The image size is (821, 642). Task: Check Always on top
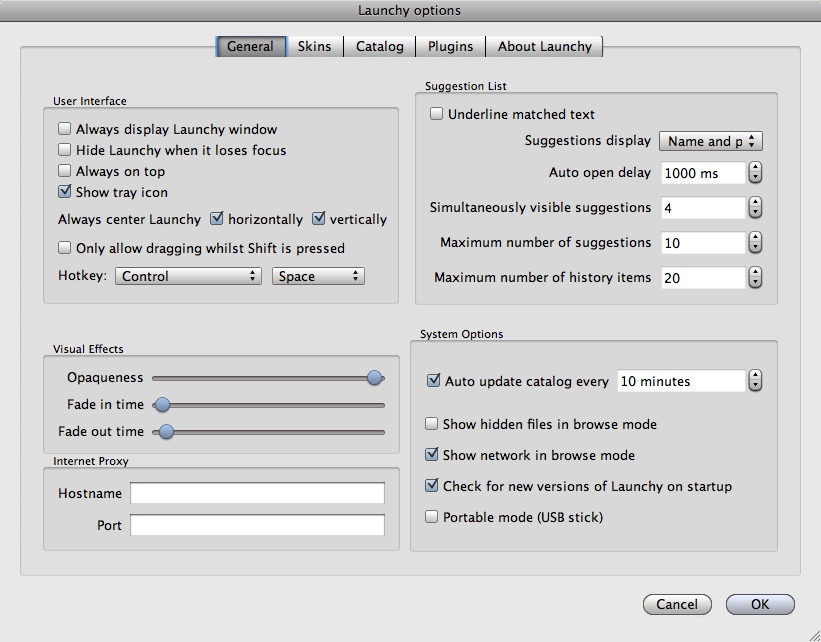[63, 171]
